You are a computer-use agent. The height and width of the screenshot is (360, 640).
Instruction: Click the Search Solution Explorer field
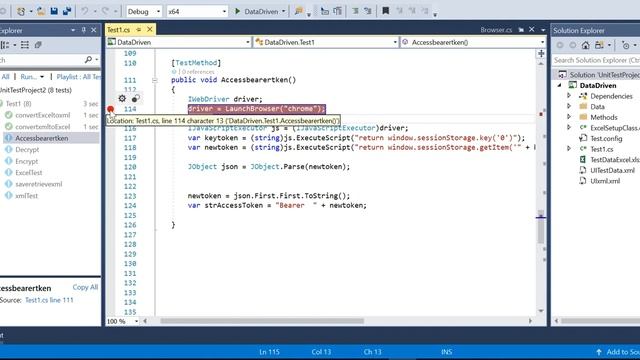(596, 60)
